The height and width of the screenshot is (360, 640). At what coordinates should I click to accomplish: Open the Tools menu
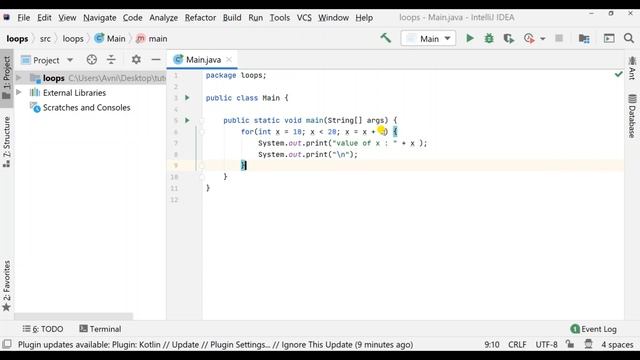point(280,18)
